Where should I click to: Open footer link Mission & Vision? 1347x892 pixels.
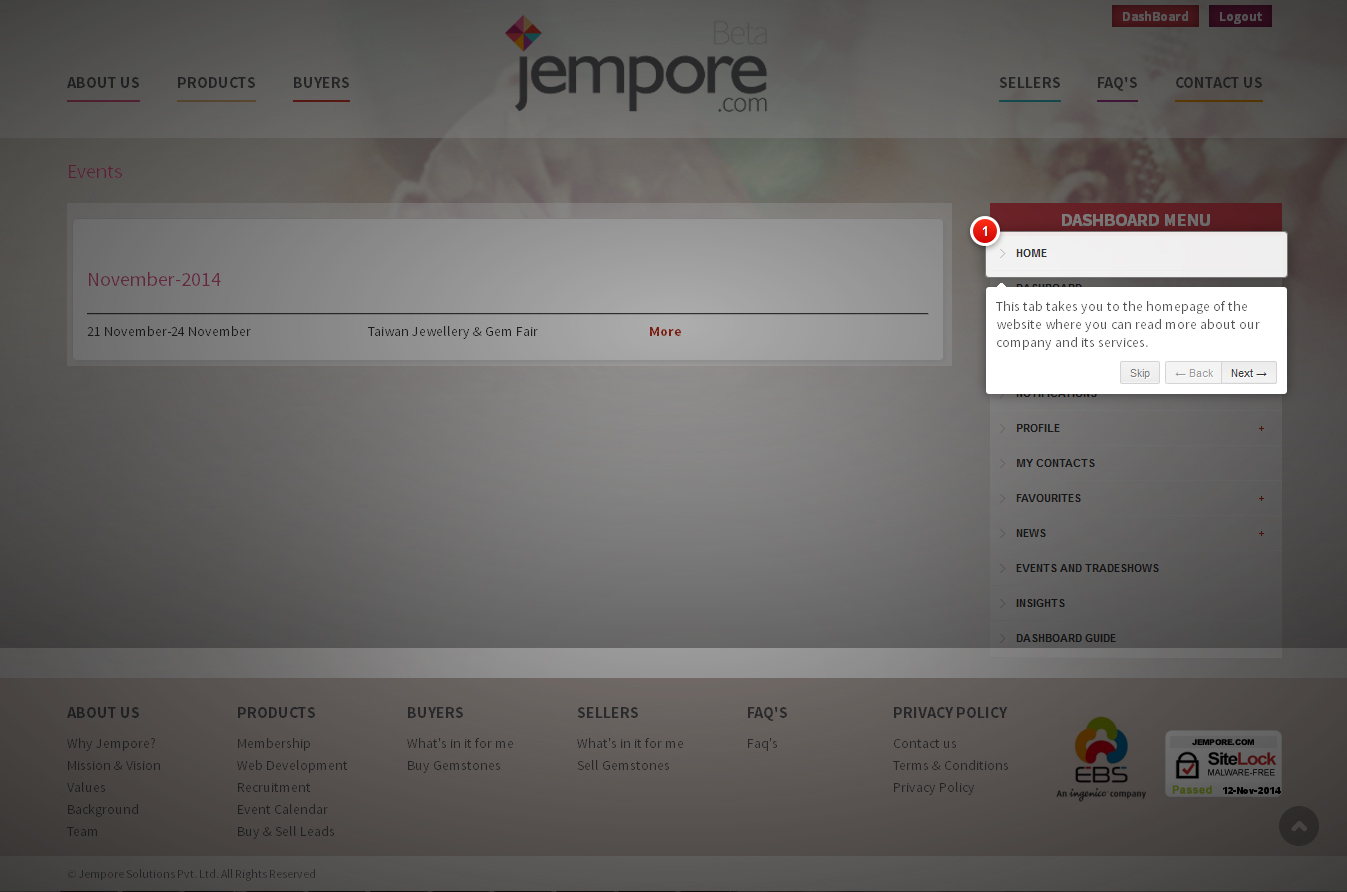(114, 766)
